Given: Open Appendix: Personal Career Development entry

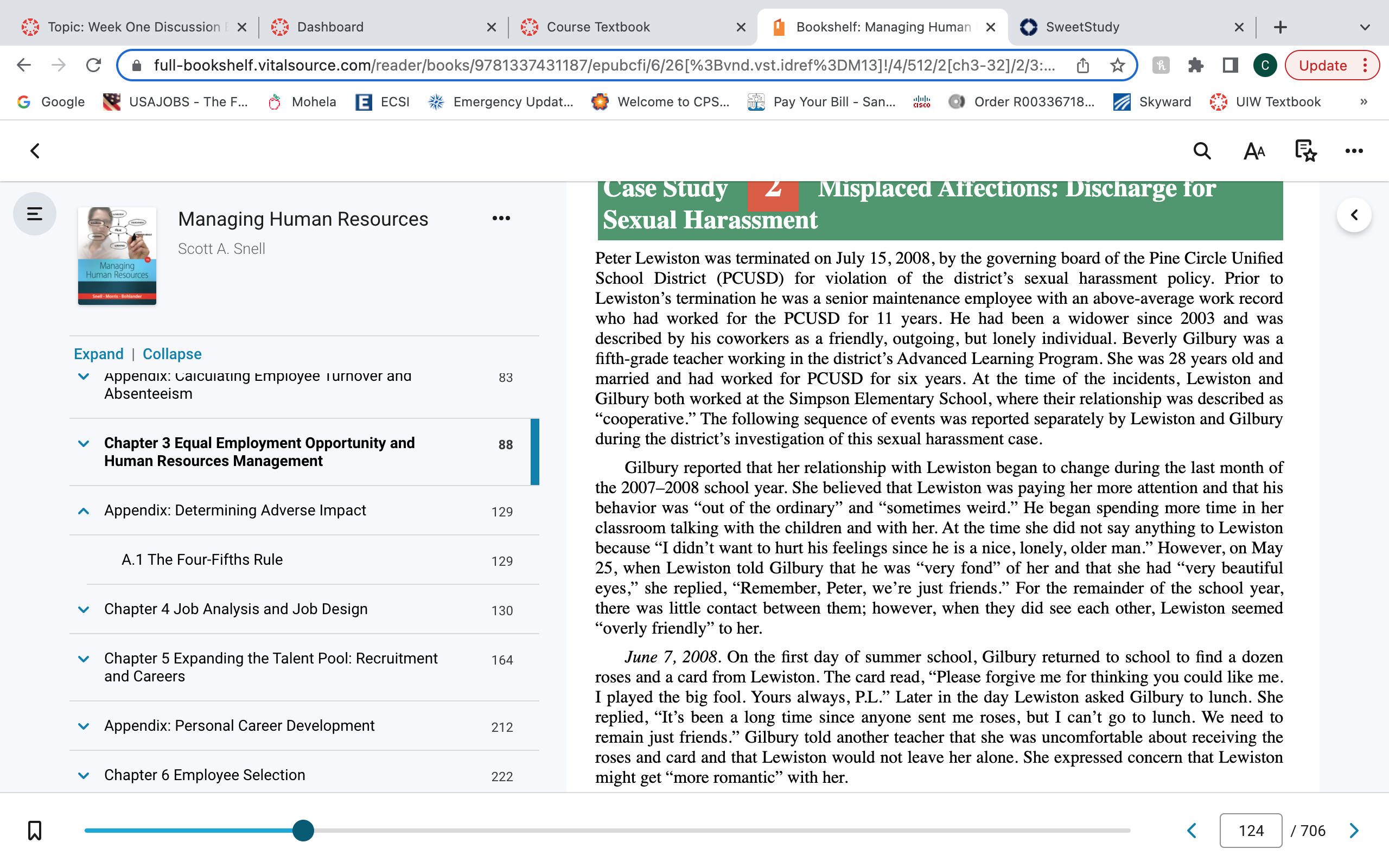Looking at the screenshot, I should (239, 726).
